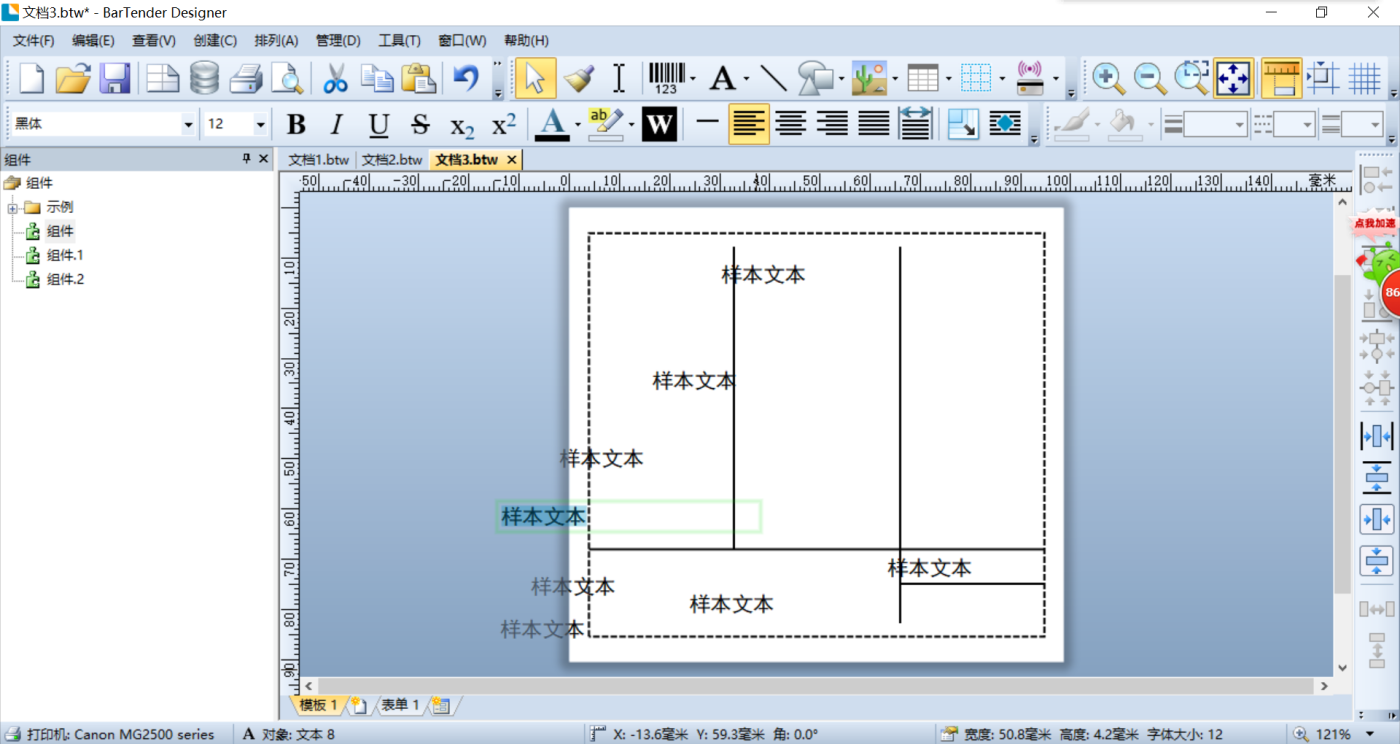Select the picture tool with cactus icon
1400x744 pixels.
(x=869, y=78)
